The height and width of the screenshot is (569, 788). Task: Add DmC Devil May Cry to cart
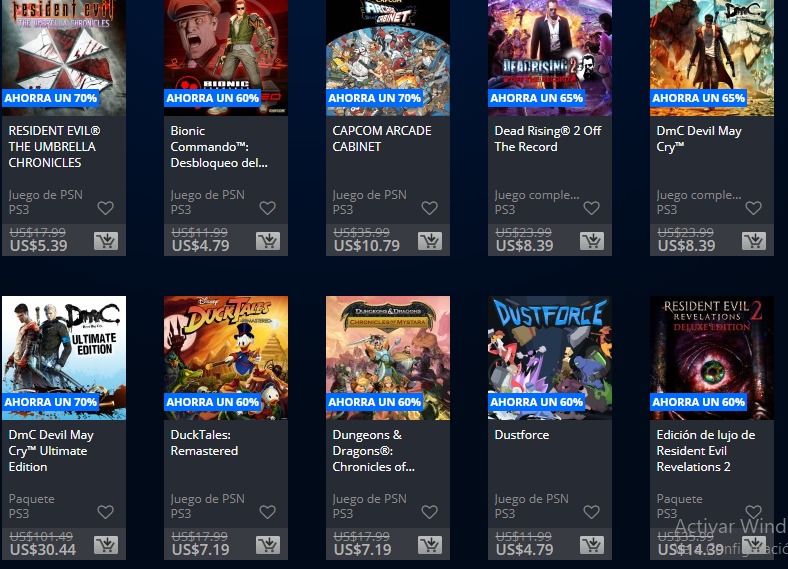pos(754,241)
